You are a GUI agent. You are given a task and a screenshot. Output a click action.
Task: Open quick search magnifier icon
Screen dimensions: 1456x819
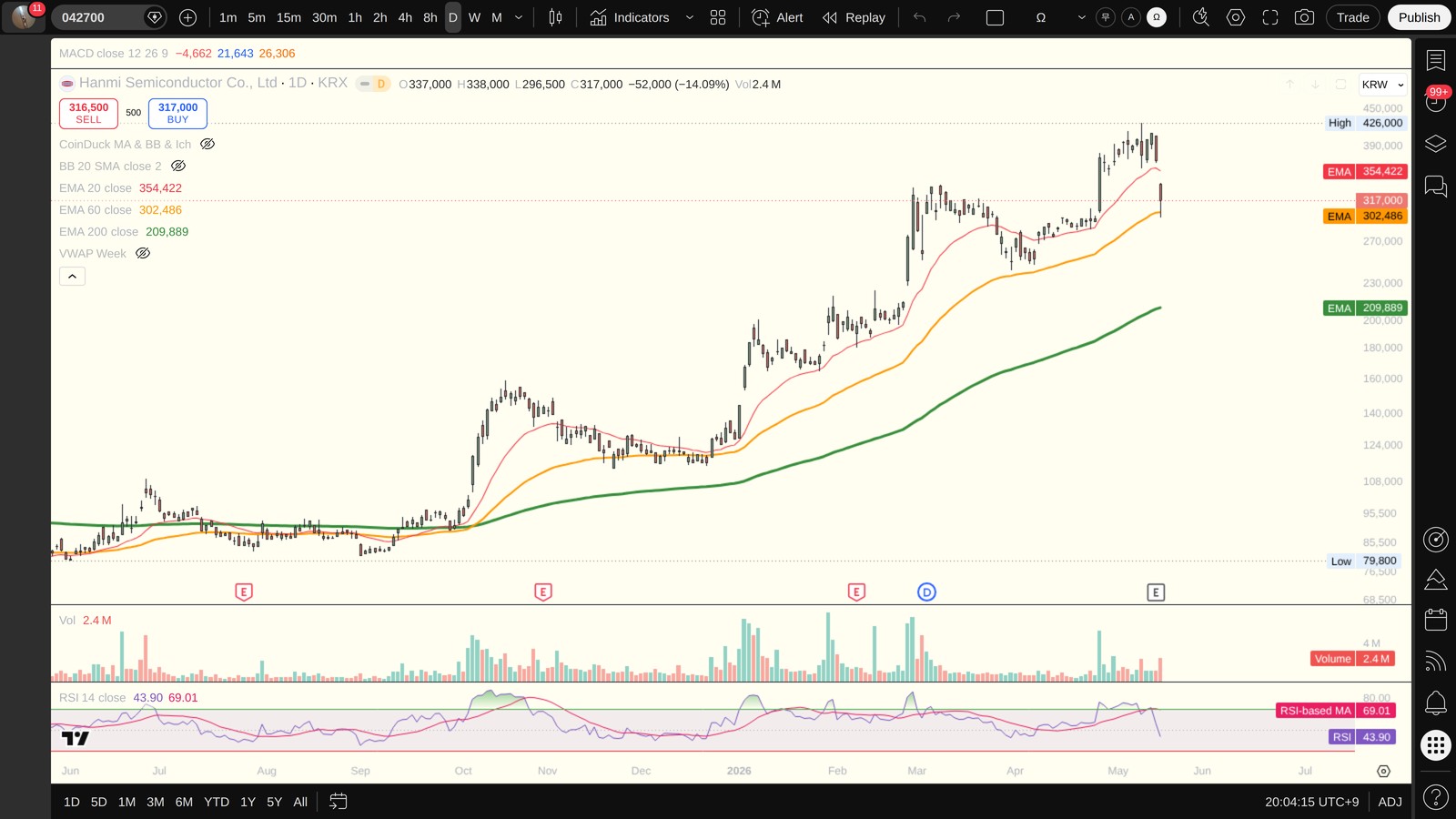tap(1201, 17)
